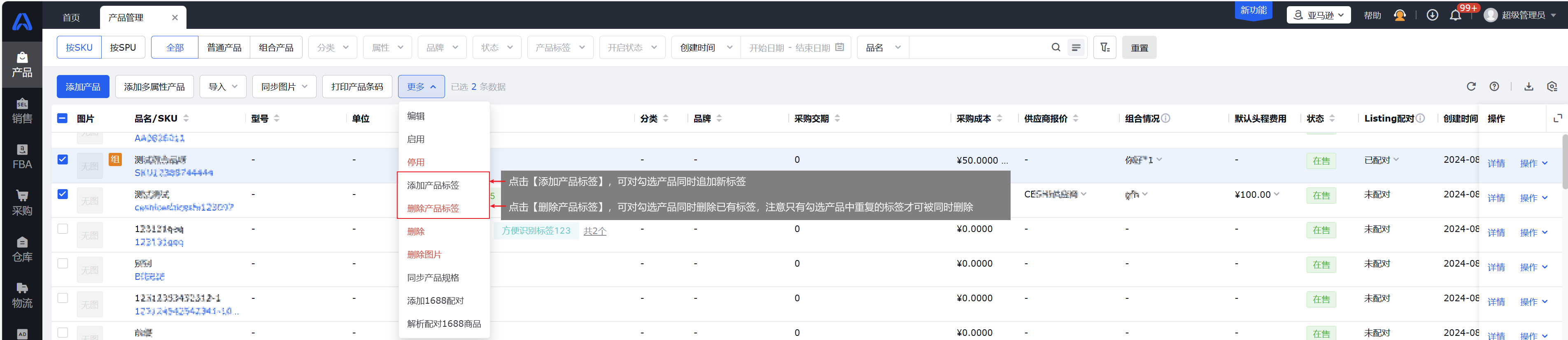Expand table to fullscreen icon
The image size is (1568, 340).
1557,118
